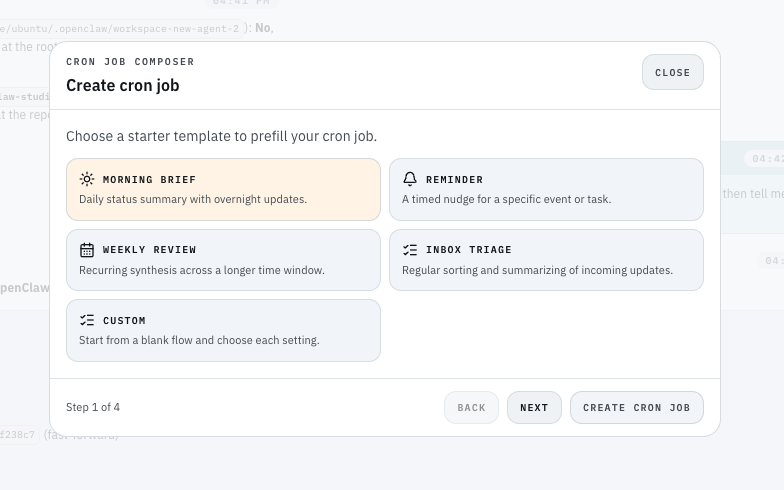
Task: Click 'Recurring synthesis across a longer time window'
Action: click(x=202, y=270)
